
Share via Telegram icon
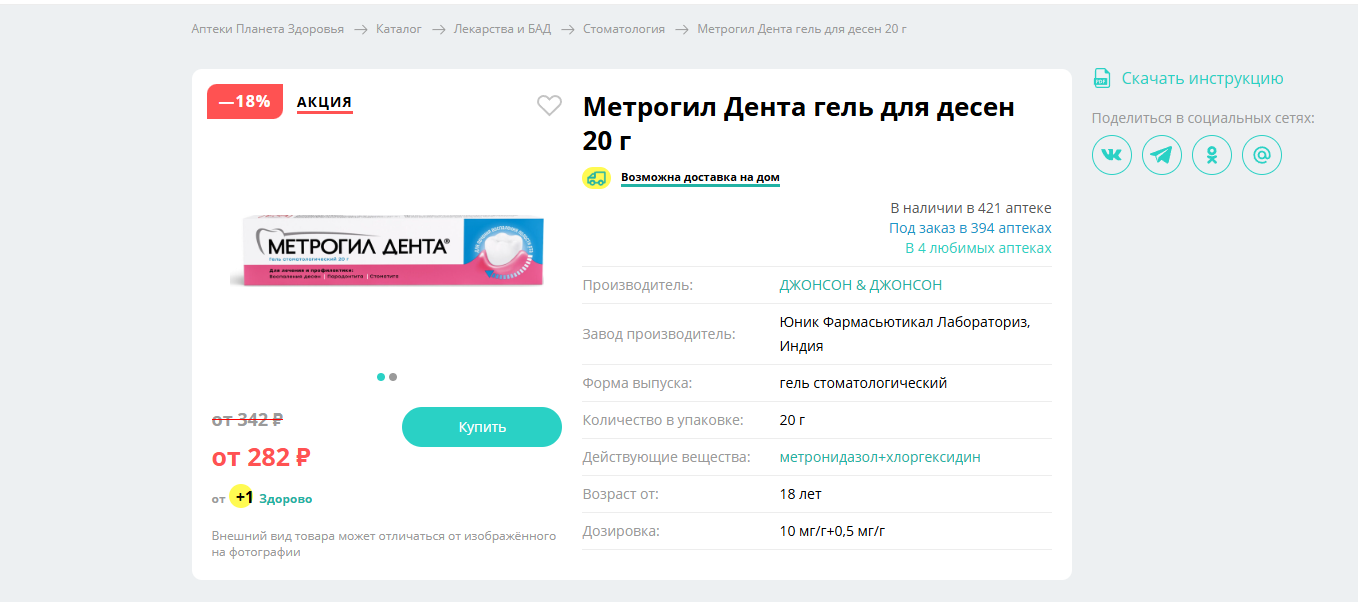[1161, 155]
